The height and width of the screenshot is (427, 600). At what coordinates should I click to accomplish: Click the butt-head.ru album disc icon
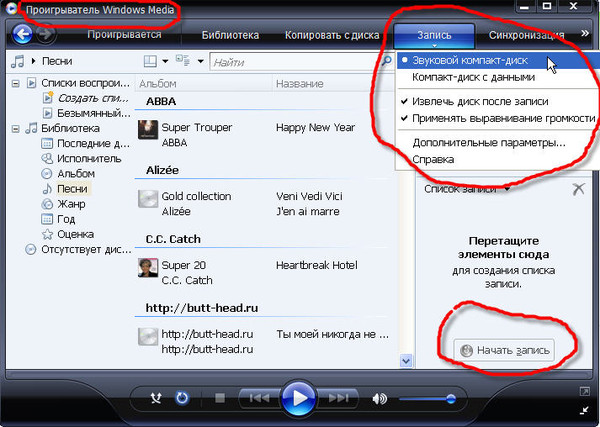(148, 336)
